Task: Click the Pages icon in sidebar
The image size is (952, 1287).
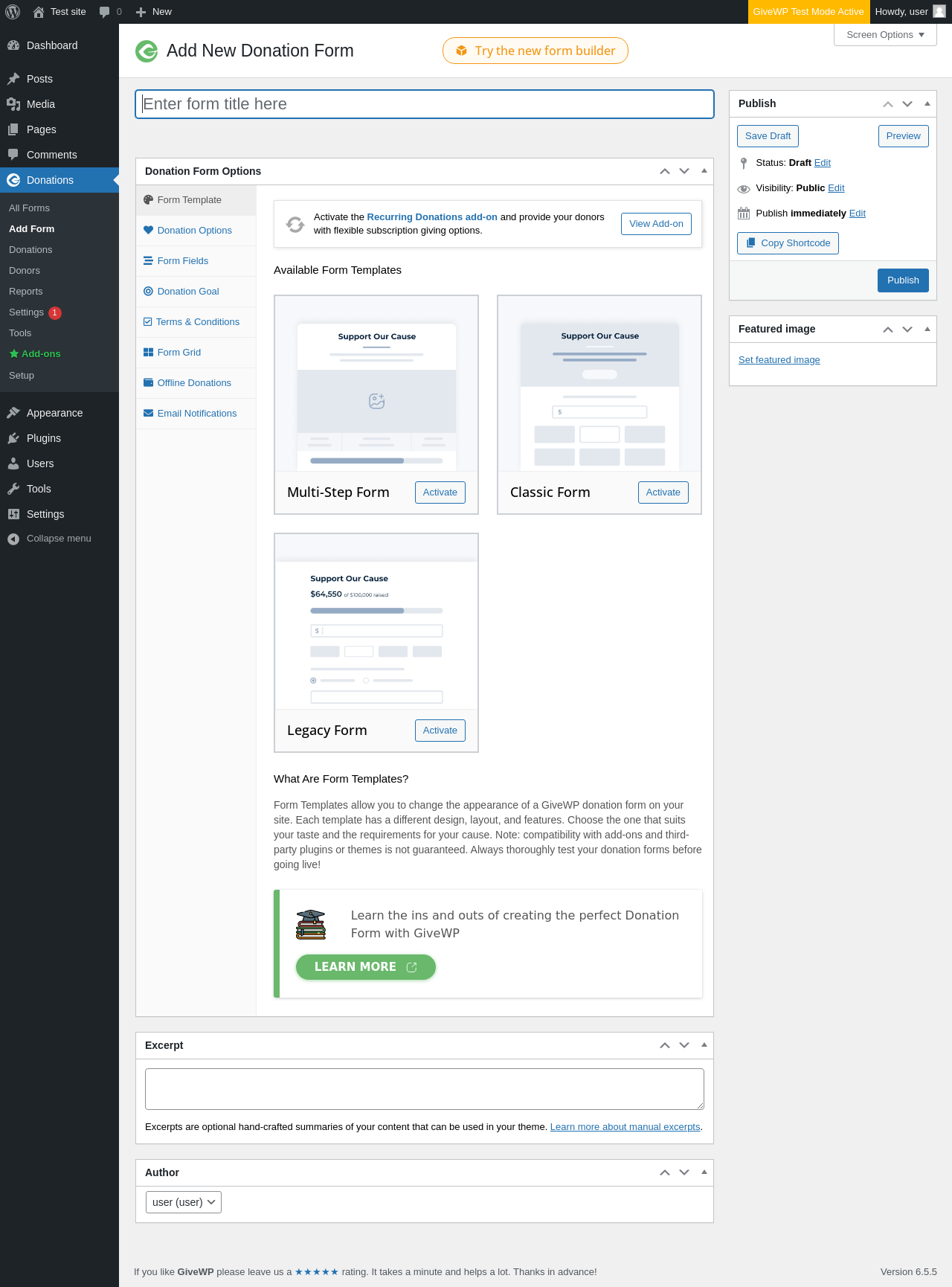Action: (x=13, y=129)
